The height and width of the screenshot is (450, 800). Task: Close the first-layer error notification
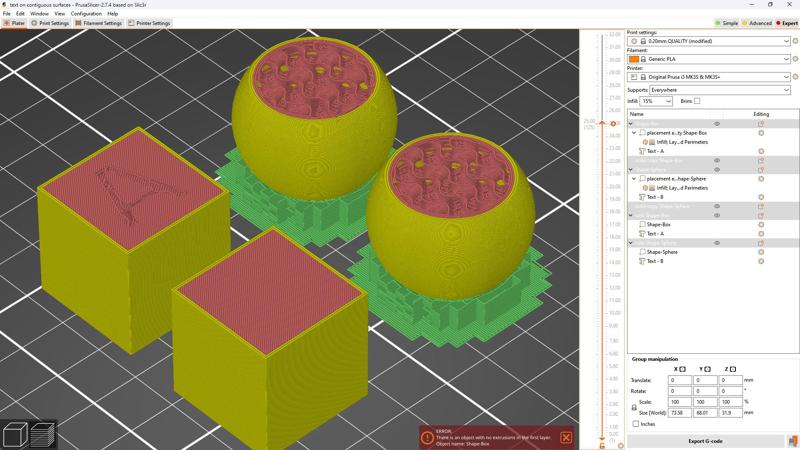[566, 437]
